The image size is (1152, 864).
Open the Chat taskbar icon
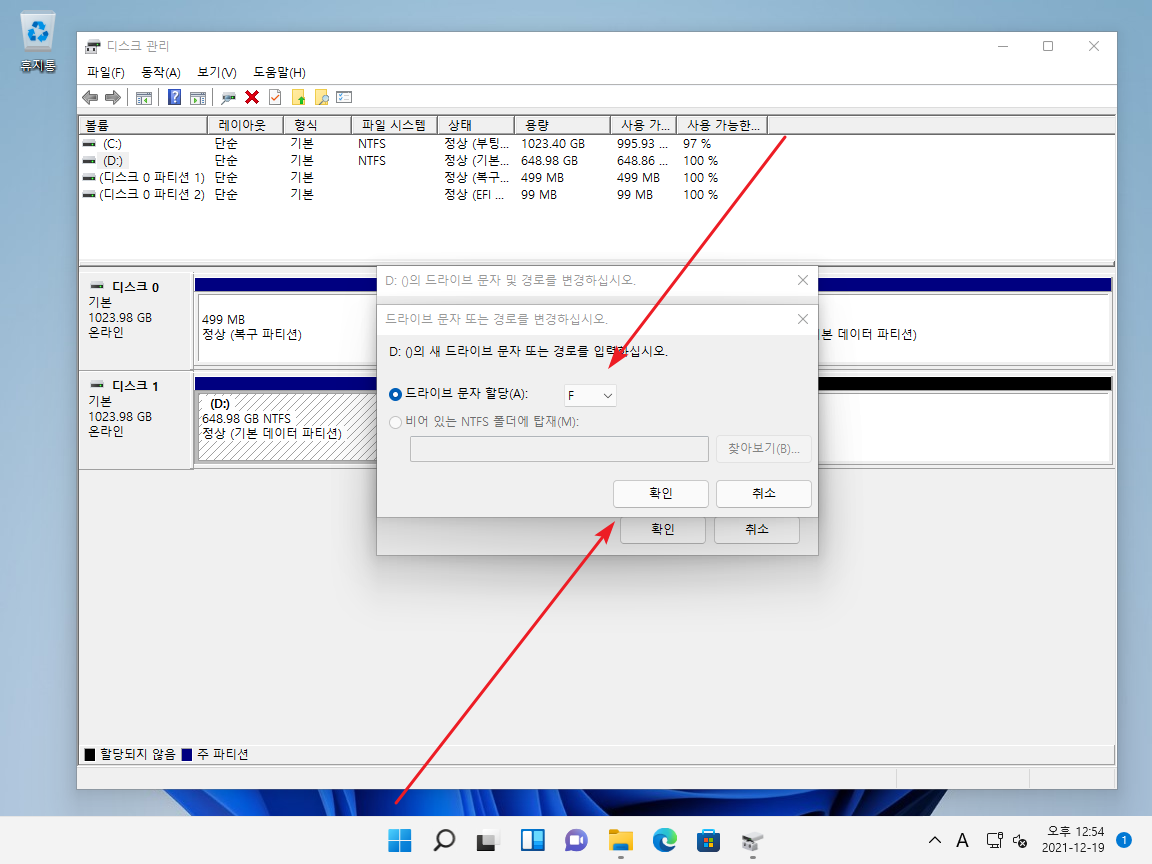(576, 840)
